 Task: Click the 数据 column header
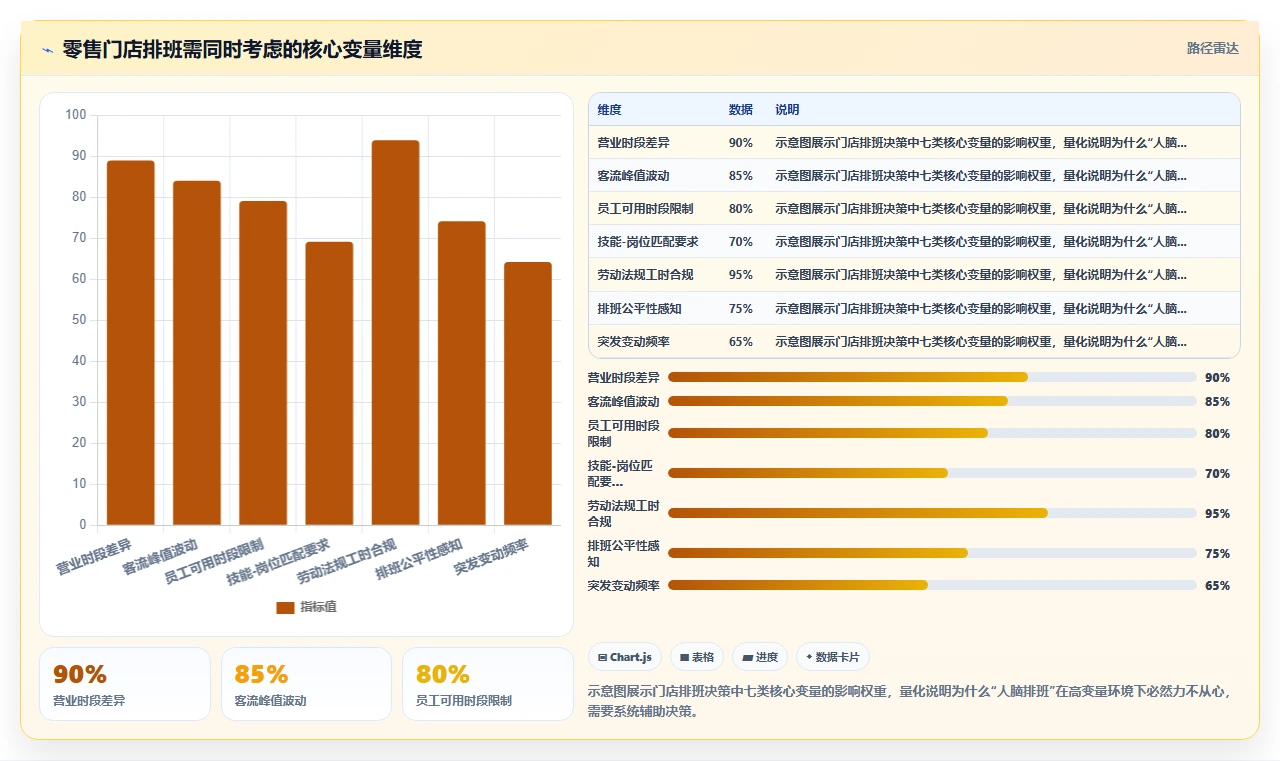coord(741,110)
